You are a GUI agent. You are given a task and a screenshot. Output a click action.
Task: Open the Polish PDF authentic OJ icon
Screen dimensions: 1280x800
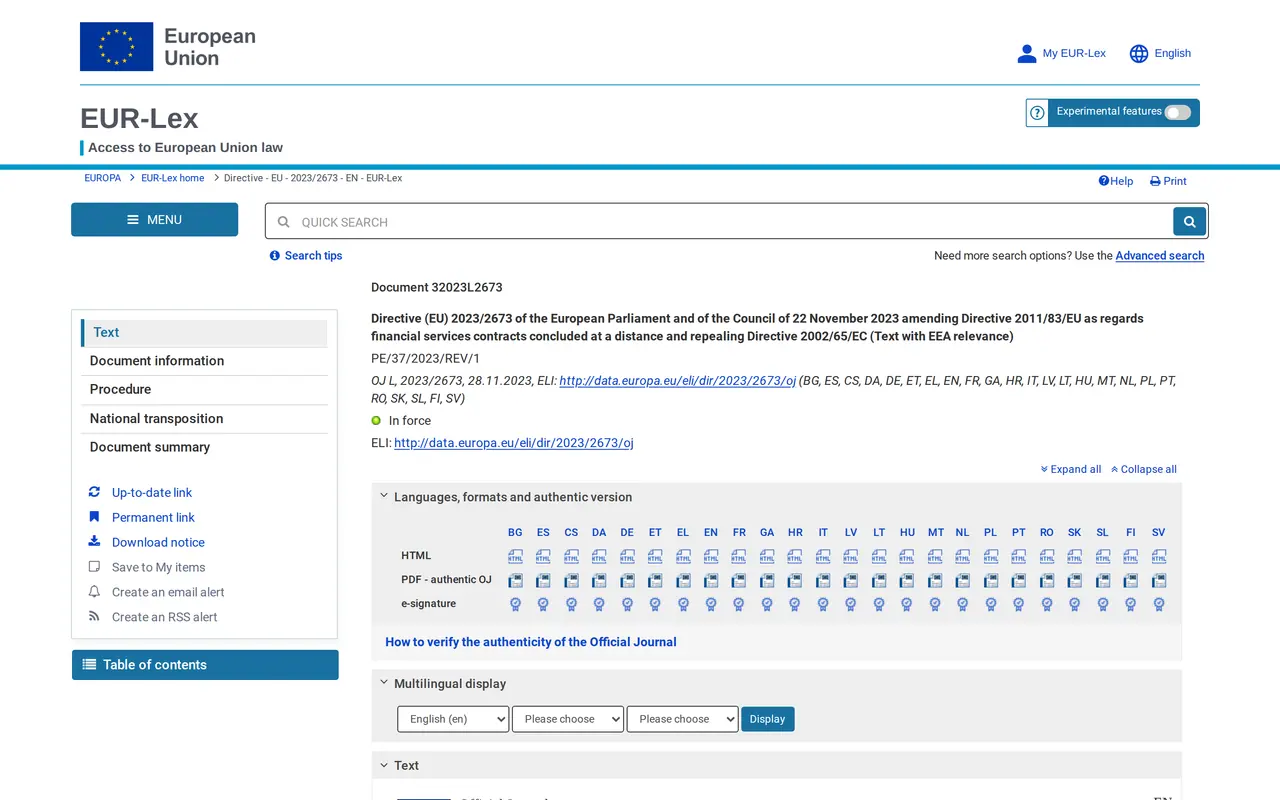tap(991, 580)
